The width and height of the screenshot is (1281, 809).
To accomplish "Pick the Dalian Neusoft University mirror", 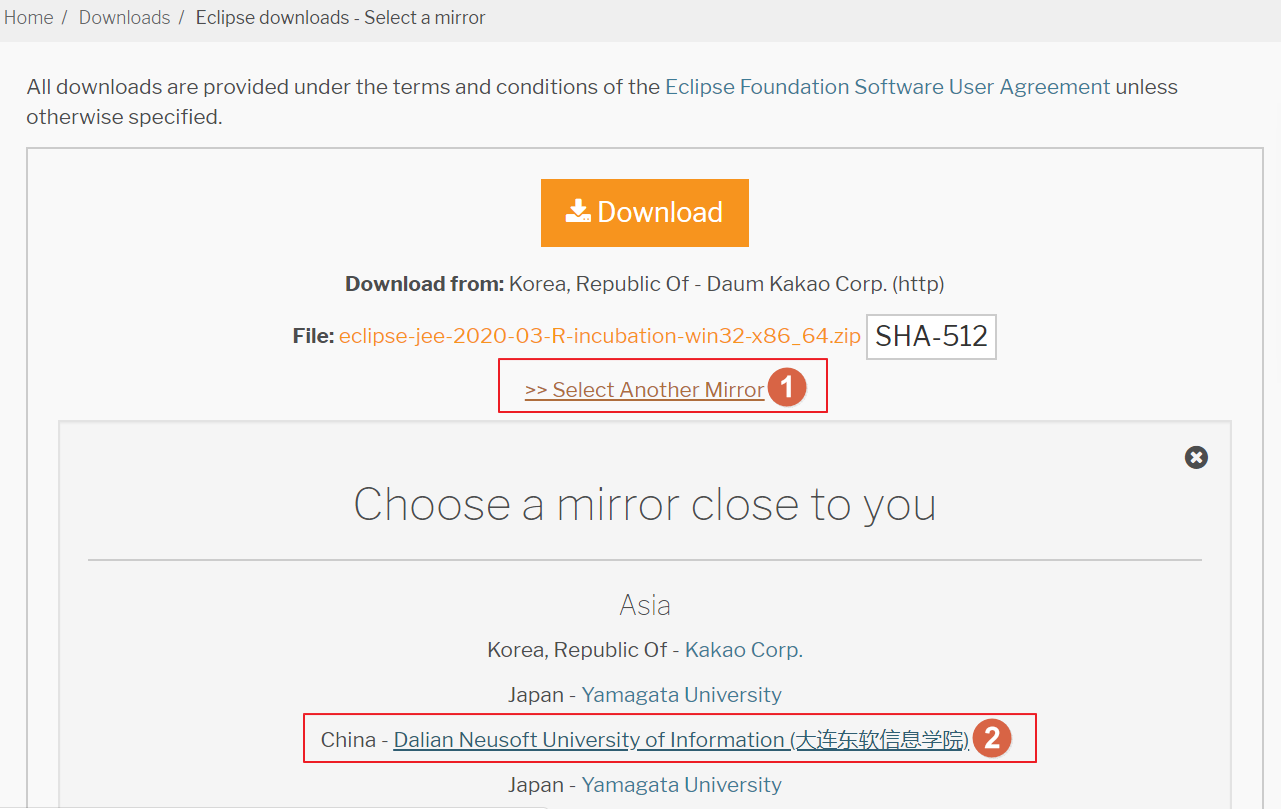I will 680,740.
